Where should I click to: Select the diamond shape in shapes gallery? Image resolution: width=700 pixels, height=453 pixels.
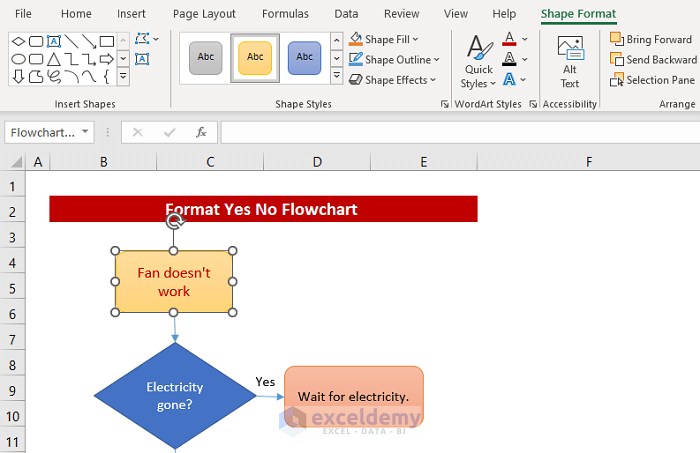(x=18, y=42)
